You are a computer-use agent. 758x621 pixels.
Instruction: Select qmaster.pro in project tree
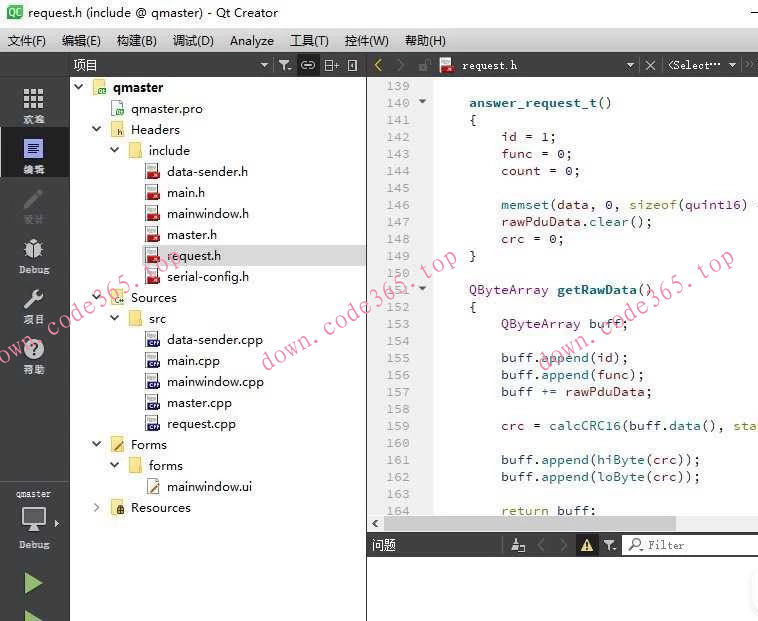coord(166,109)
